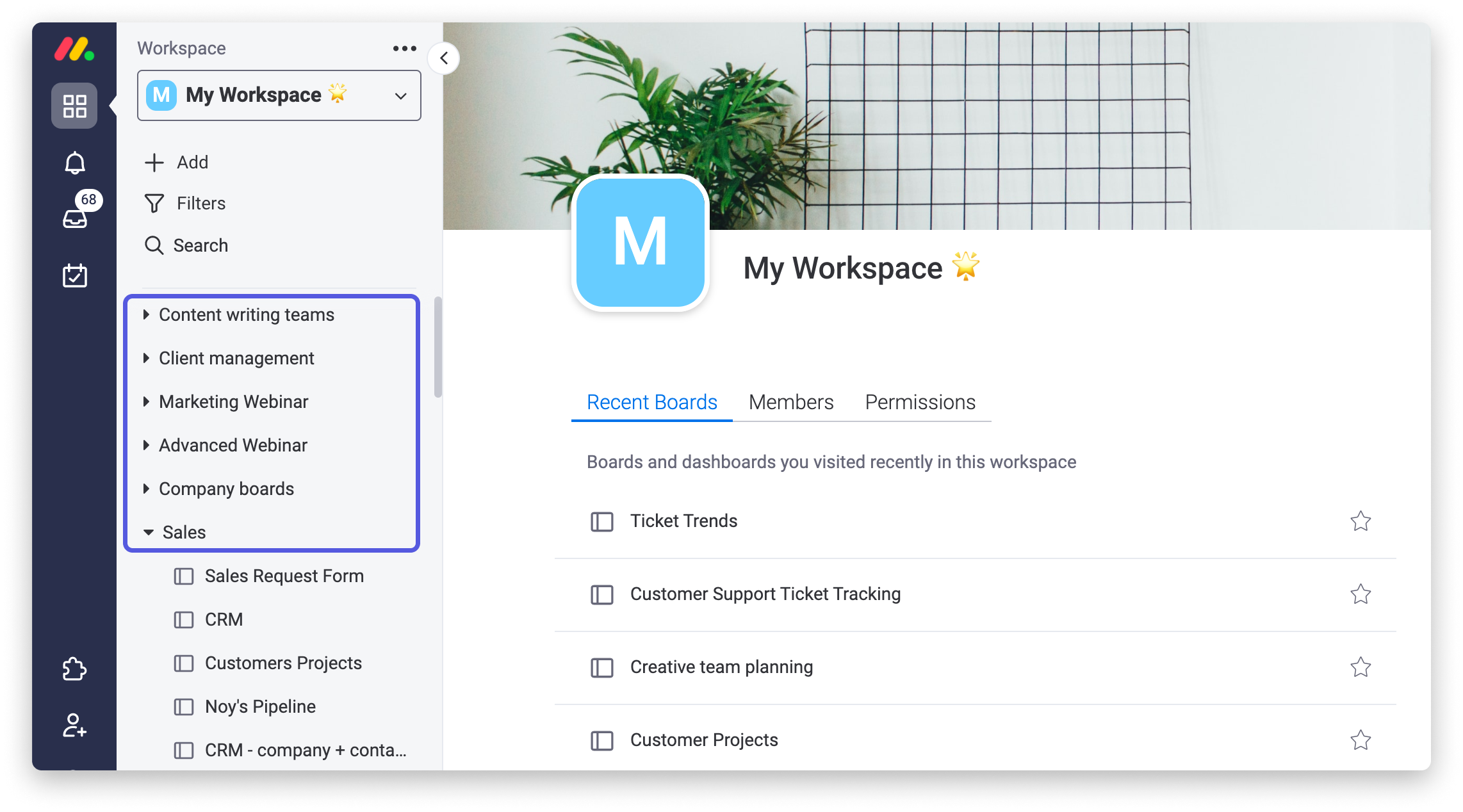Open the My Work calendar icon
1463x812 pixels.
click(74, 275)
